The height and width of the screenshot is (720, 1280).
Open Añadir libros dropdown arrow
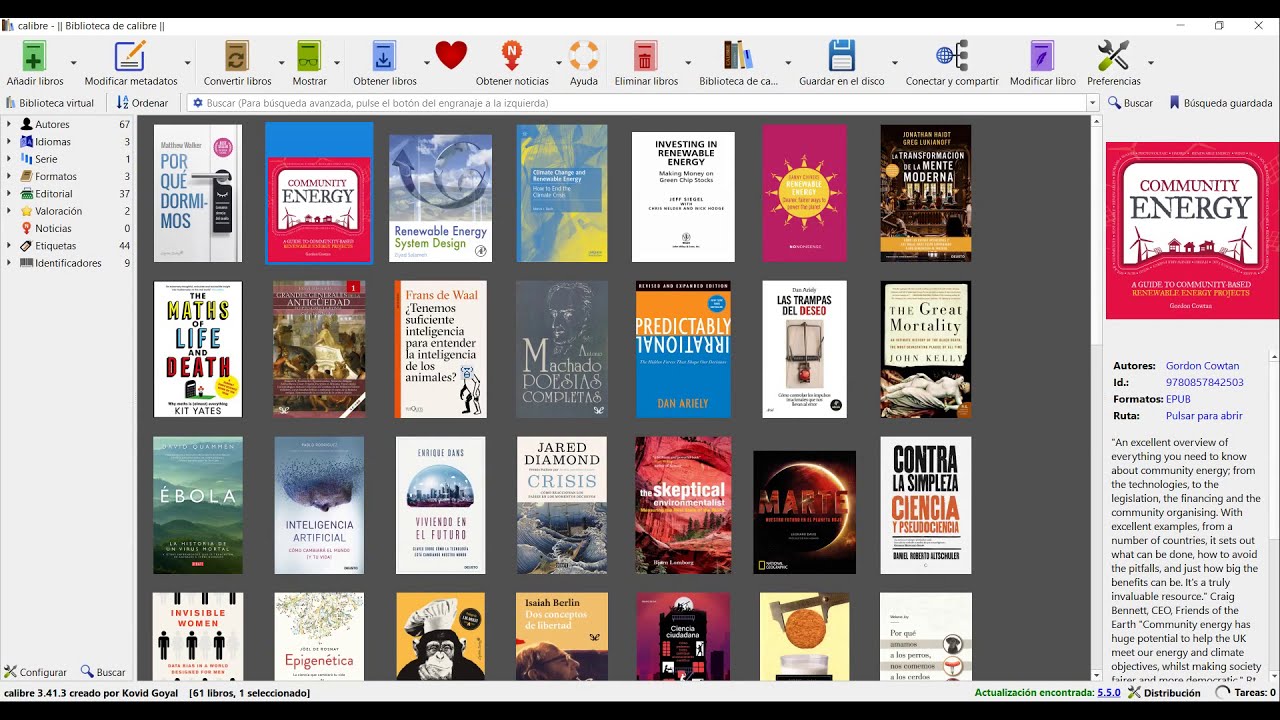[x=73, y=63]
